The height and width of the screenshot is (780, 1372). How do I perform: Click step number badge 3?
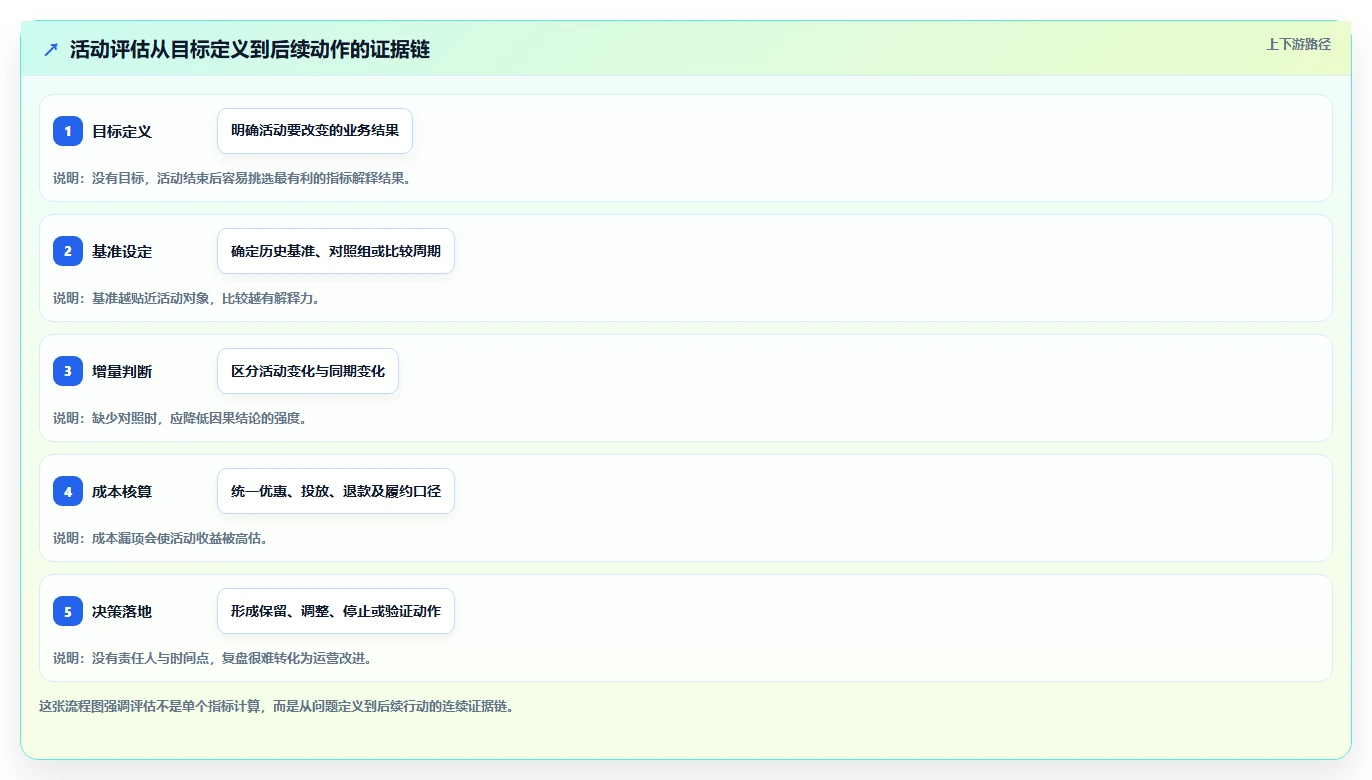point(68,371)
